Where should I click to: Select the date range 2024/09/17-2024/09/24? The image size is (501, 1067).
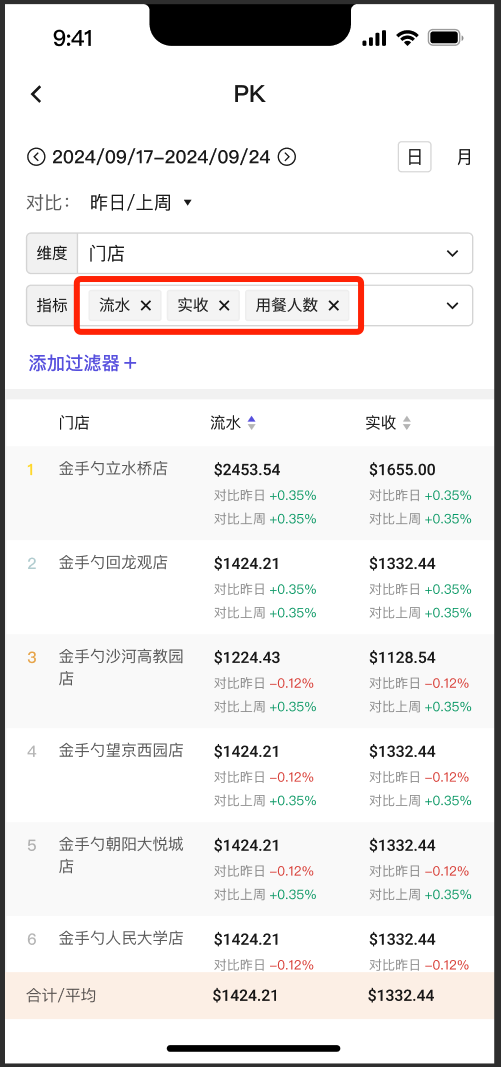161,157
